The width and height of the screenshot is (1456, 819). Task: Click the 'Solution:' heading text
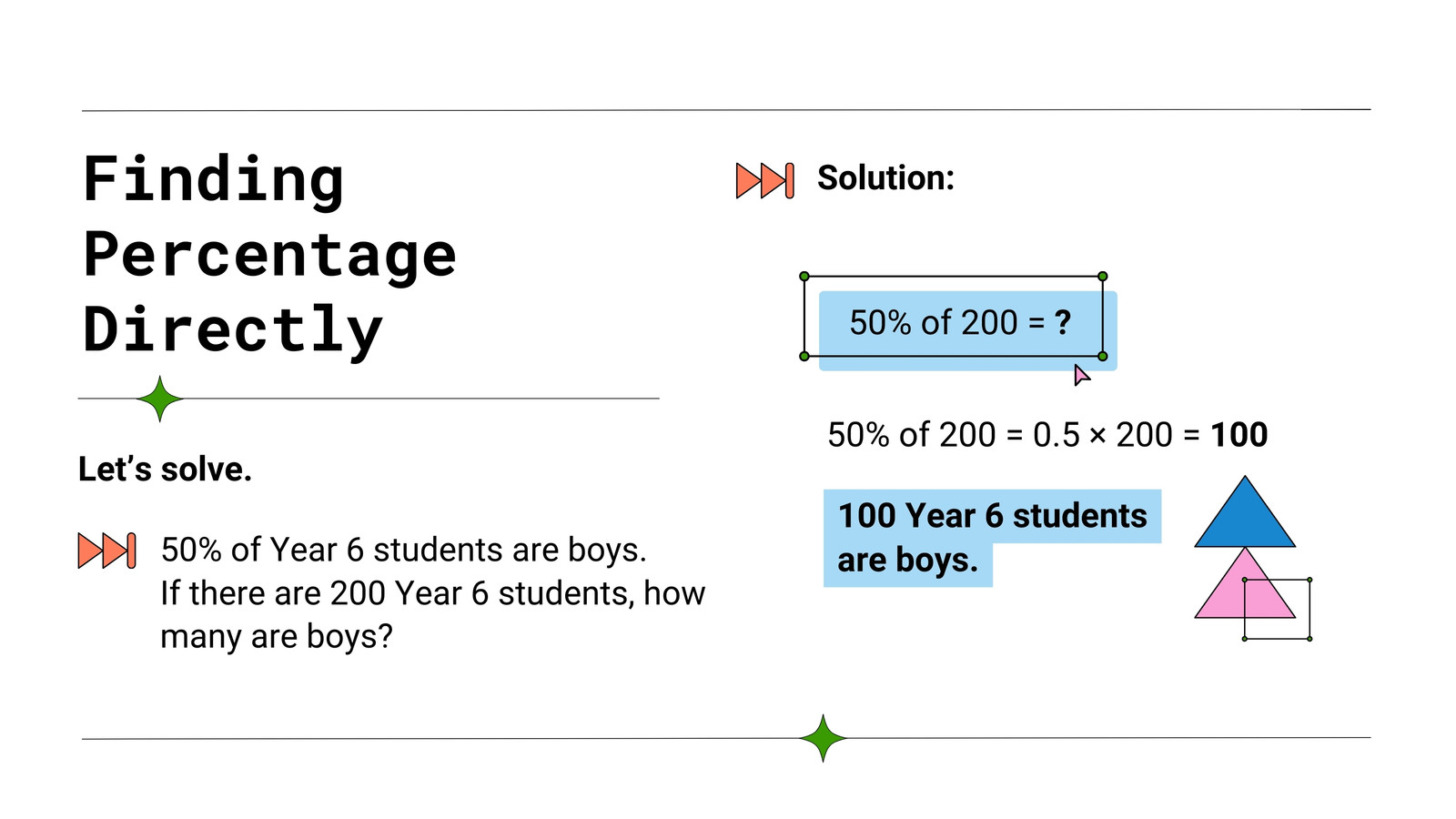(x=885, y=178)
